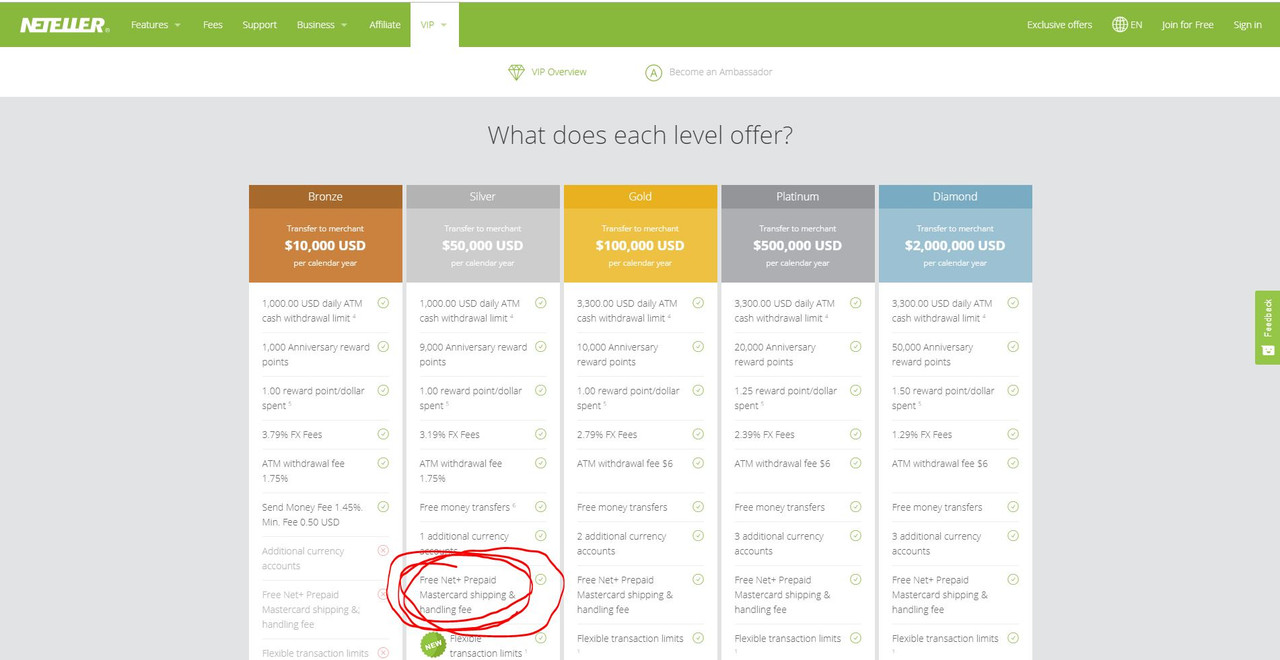The width and height of the screenshot is (1280, 660).
Task: Open the globe language icon
Action: [1120, 25]
